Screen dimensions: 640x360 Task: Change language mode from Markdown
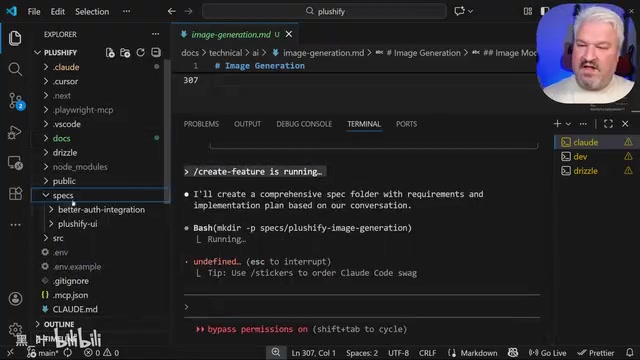pyautogui.click(x=478, y=353)
